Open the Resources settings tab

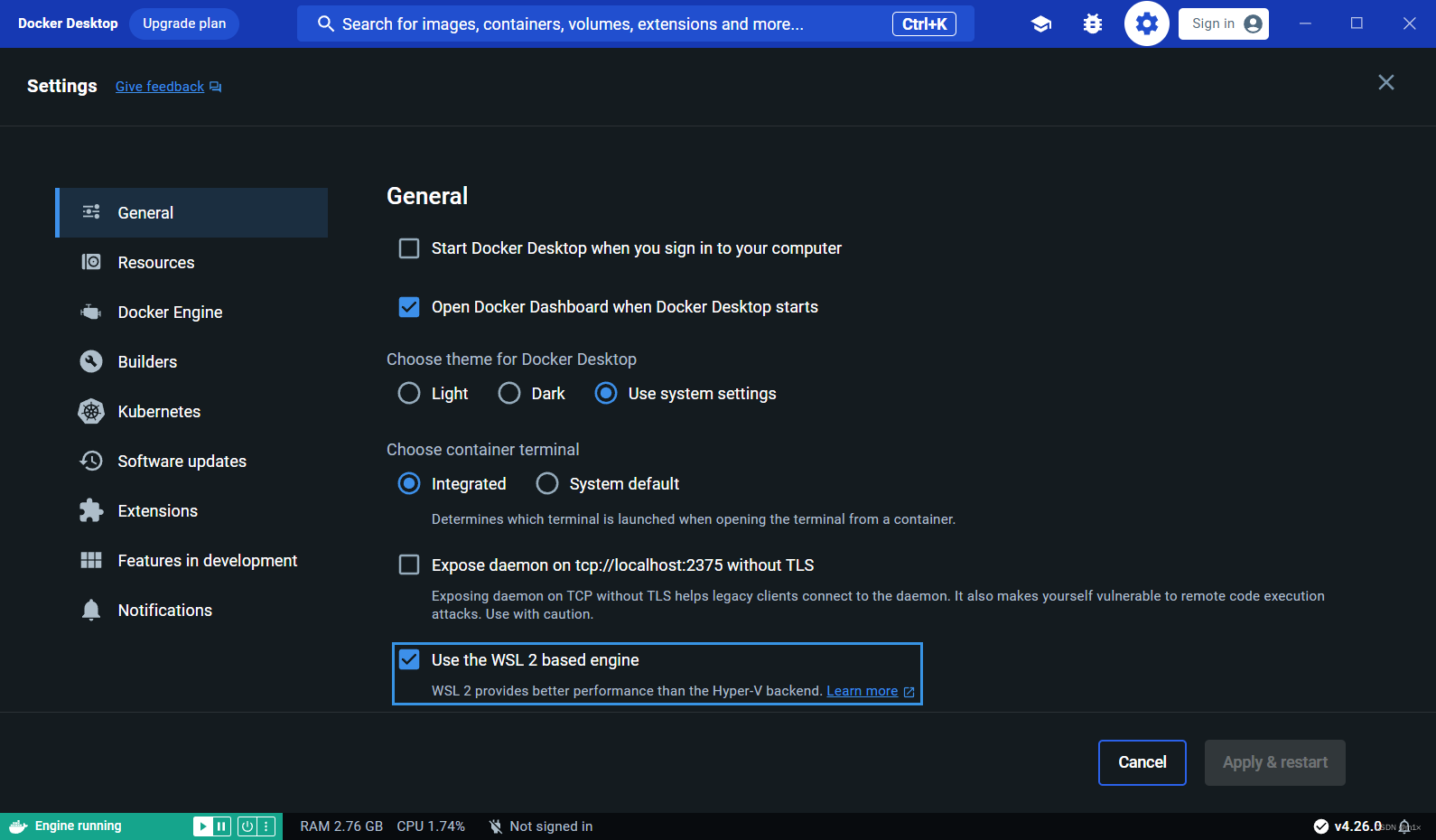(191, 262)
